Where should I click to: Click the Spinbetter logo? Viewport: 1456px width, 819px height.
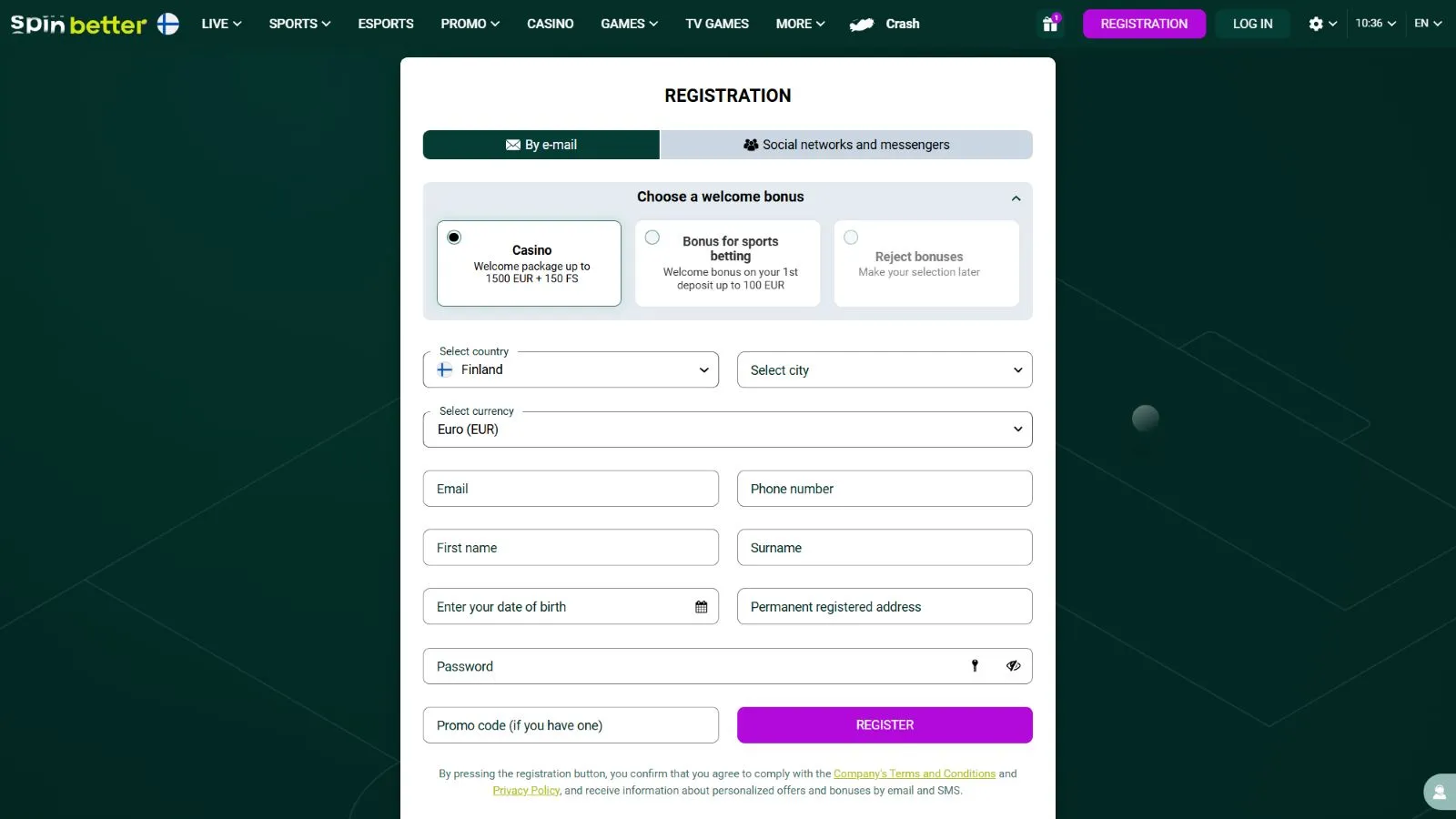point(78,24)
